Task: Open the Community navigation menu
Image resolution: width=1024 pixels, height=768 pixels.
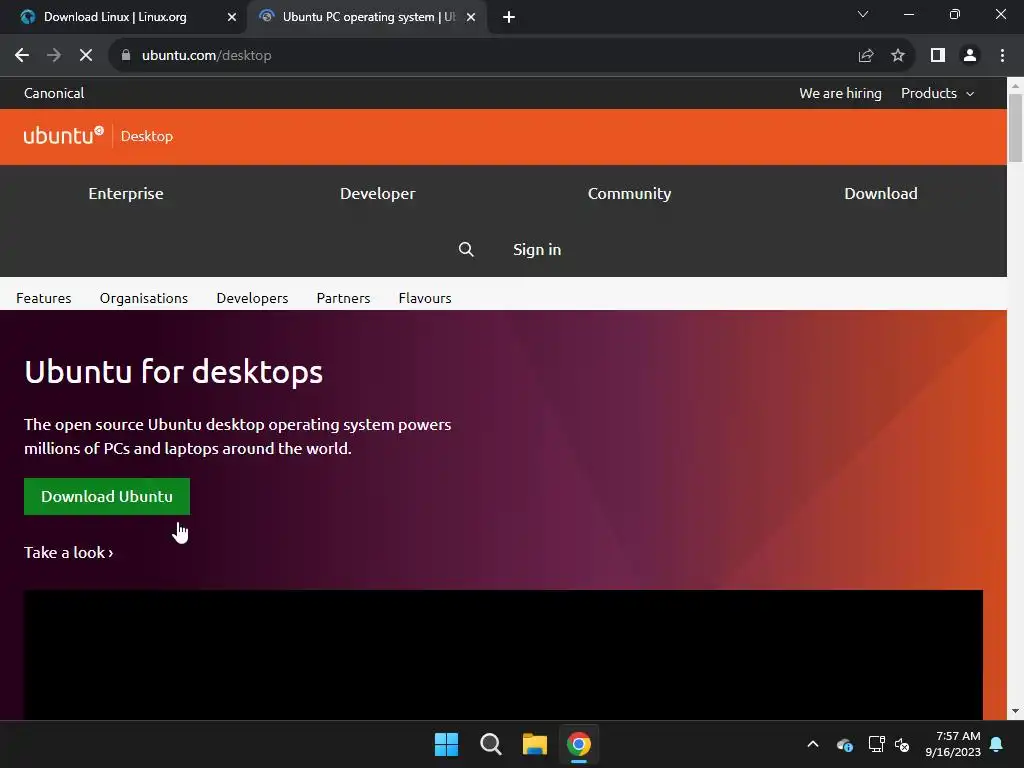Action: click(630, 193)
